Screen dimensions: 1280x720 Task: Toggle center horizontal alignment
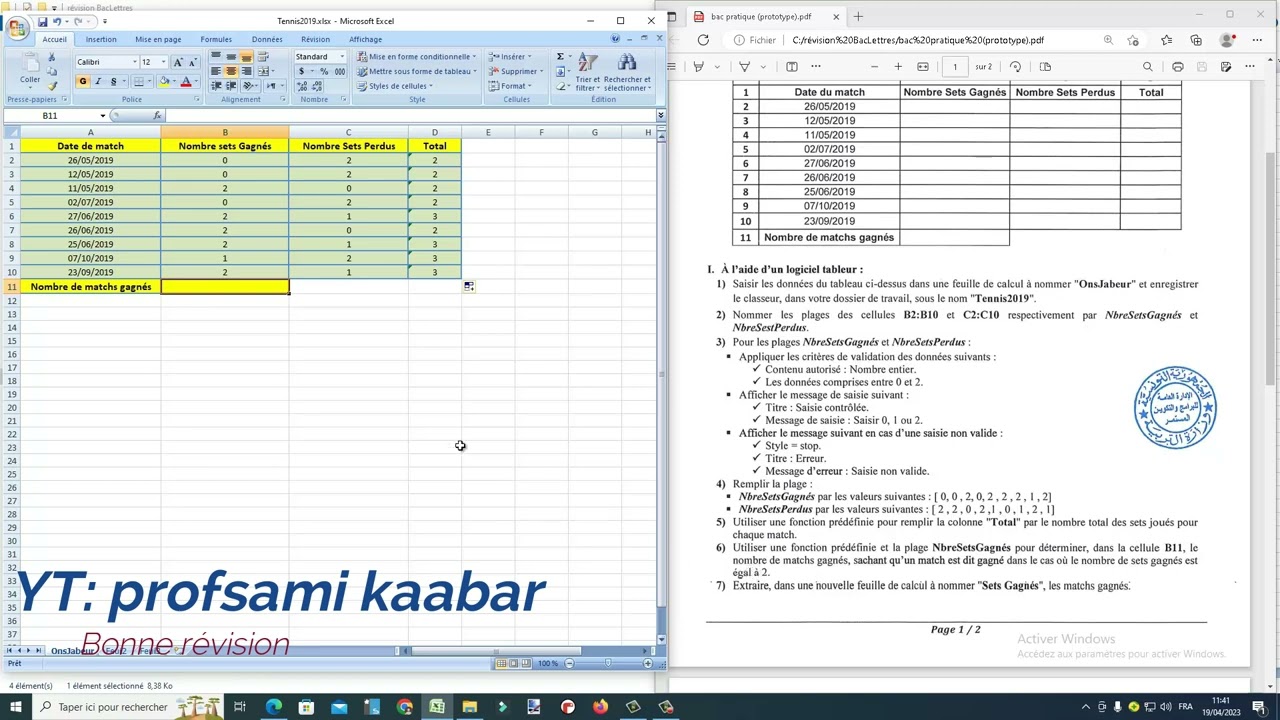click(231, 71)
